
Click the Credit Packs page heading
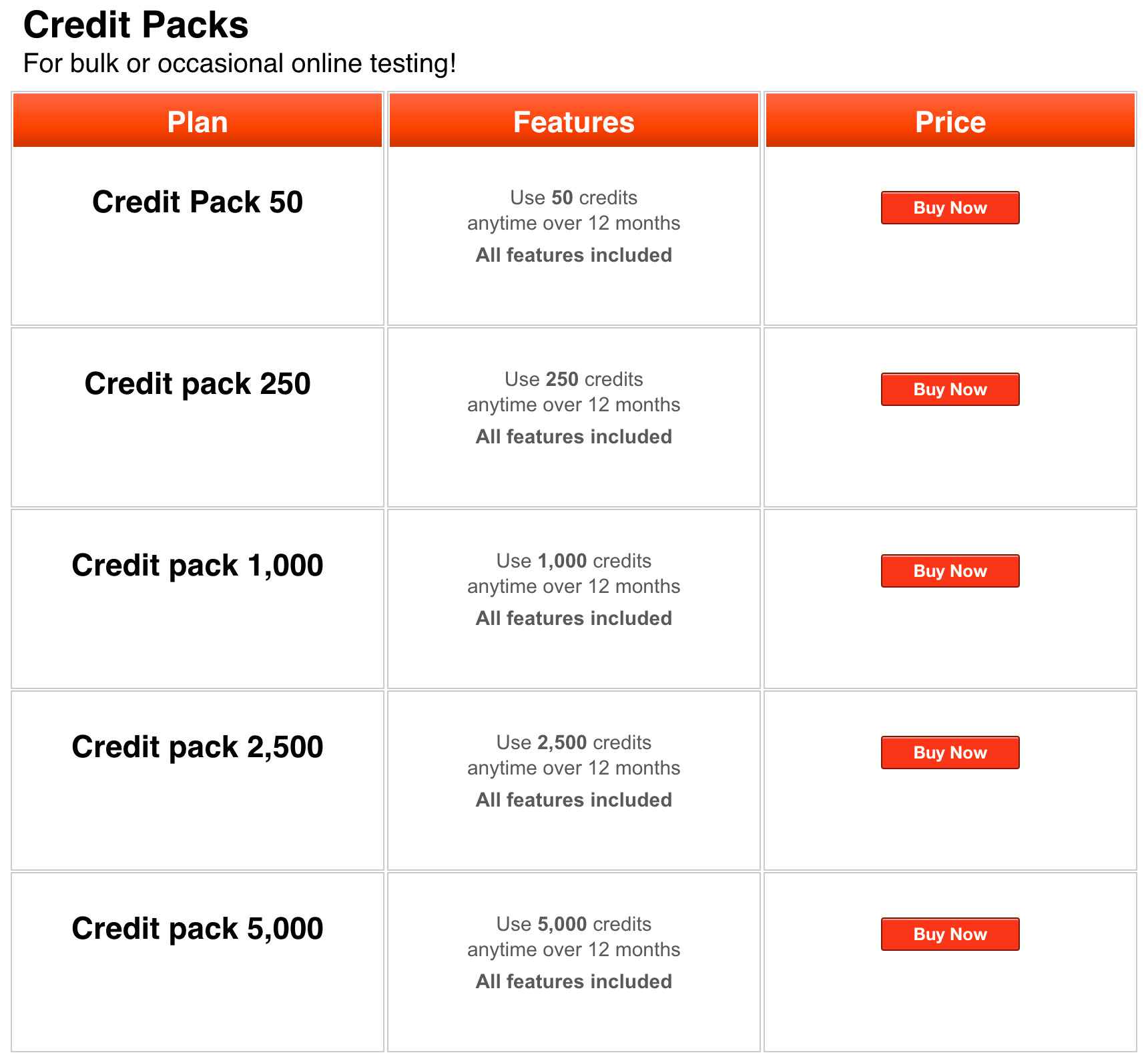click(136, 25)
